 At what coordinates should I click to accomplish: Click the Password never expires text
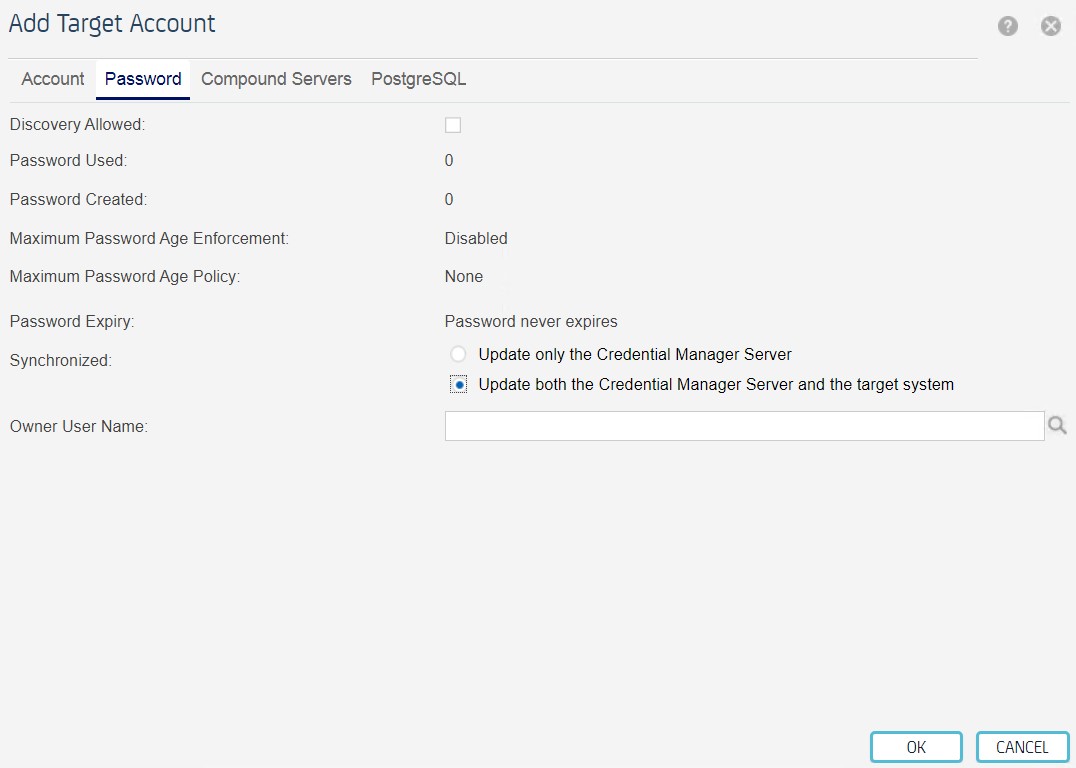click(x=530, y=321)
